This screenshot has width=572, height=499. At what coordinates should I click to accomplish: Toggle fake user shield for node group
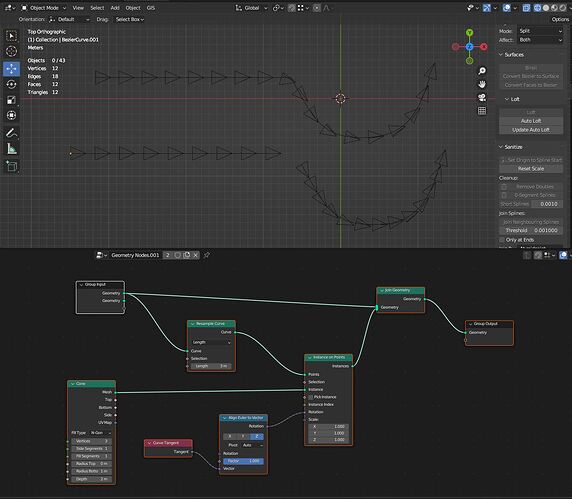point(178,255)
